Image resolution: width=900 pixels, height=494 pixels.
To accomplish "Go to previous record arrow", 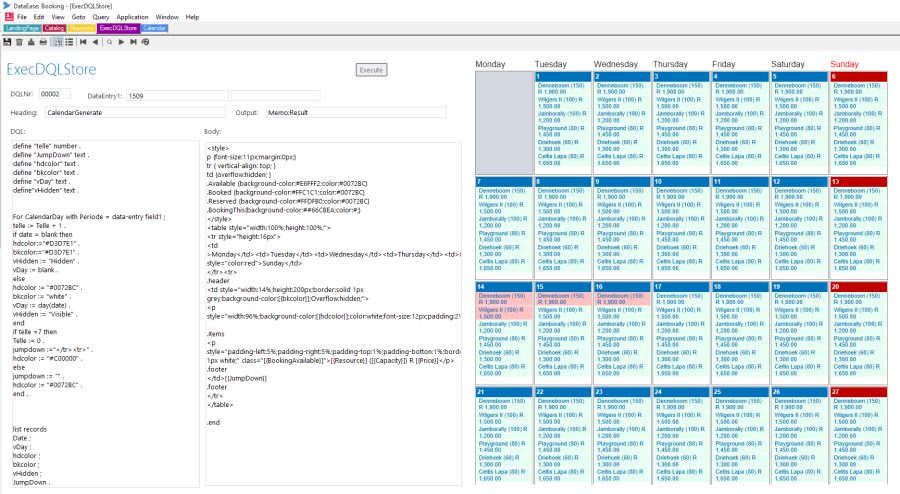I will pos(95,42).
